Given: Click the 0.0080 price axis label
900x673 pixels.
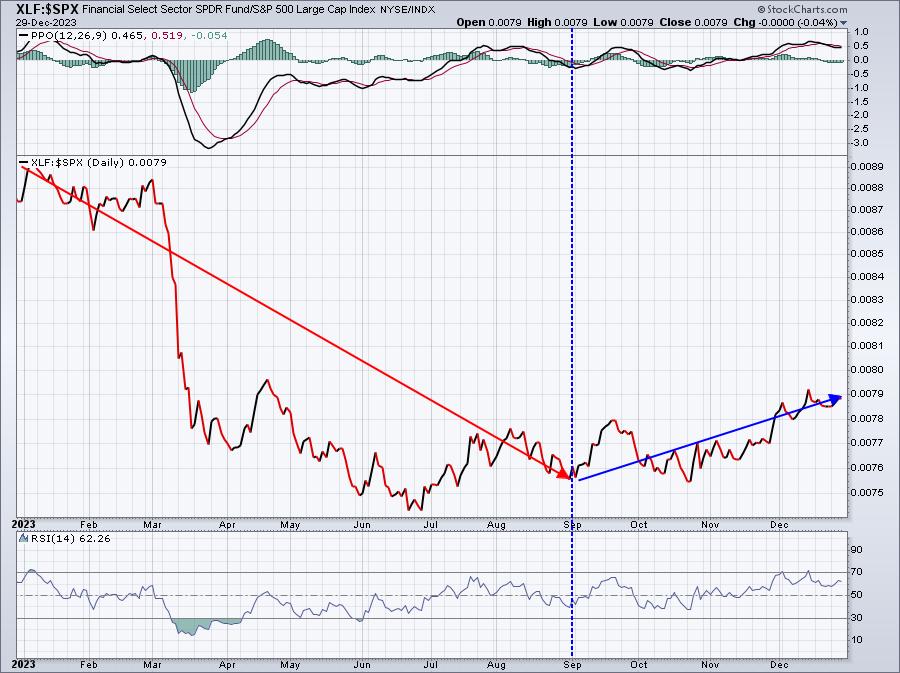Looking at the screenshot, I should click(867, 369).
